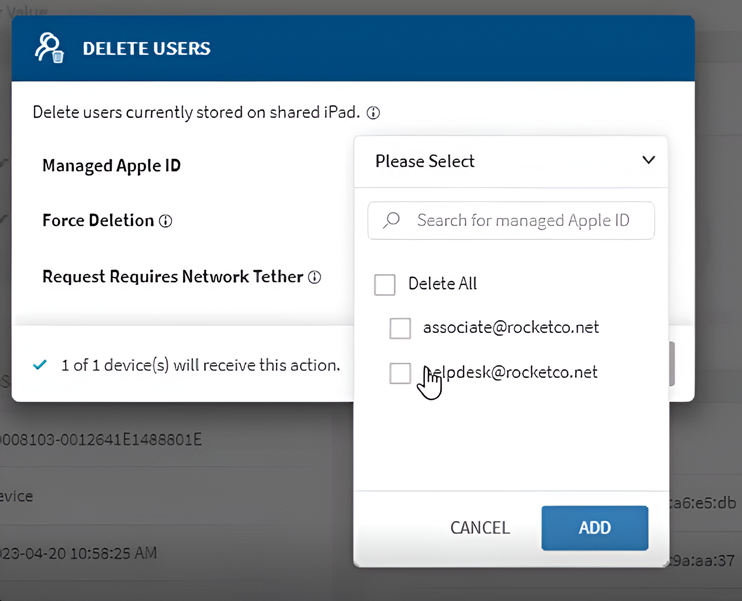This screenshot has height=601, width=742.
Task: Tick the helpdesk@rocketco.net checkbox
Action: coord(400,373)
